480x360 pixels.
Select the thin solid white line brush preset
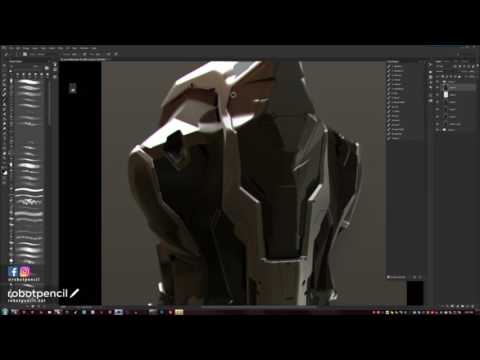click(x=29, y=190)
